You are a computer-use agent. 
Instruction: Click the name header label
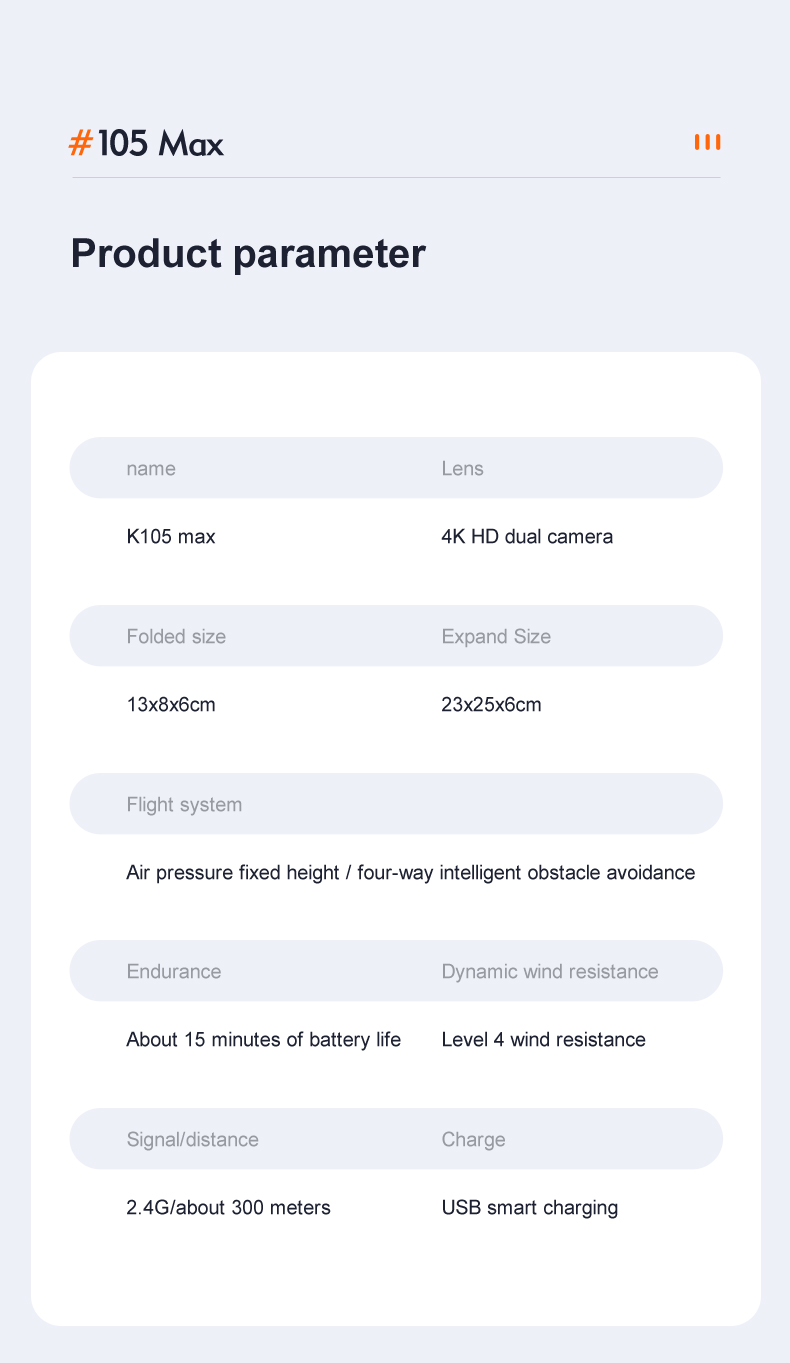[151, 468]
